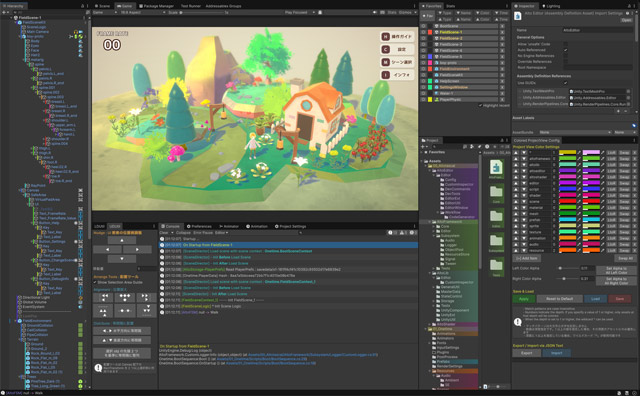Click the PlayerPhysic favorite item icon
Image resolution: width=640 pixels, height=396 pixels.
436,100
